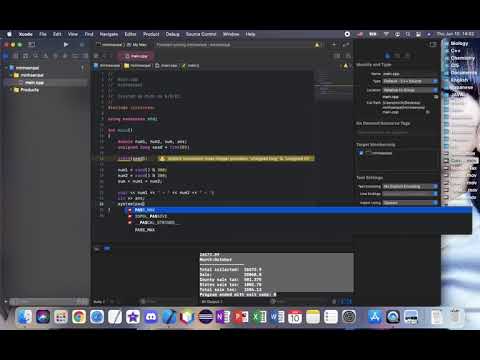Open System Preferences from the Dock
This screenshot has width=480, height=360.
(x=349, y=317)
